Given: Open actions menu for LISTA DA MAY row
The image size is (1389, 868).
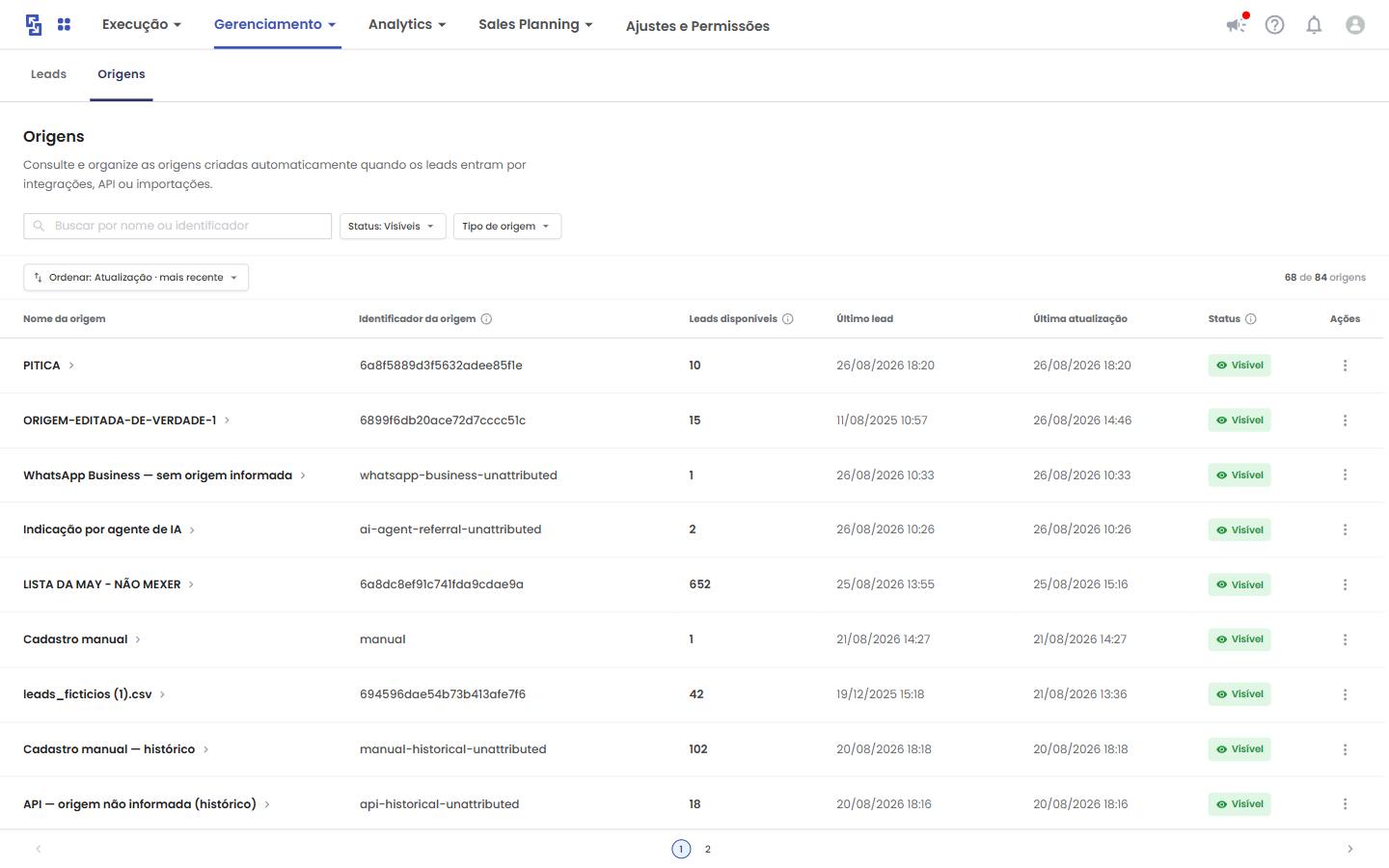Looking at the screenshot, I should 1345,584.
